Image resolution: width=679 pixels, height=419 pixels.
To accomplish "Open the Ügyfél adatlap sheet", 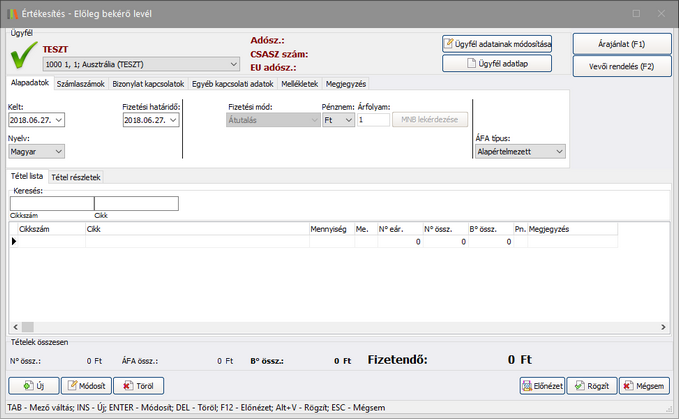I will click(x=497, y=64).
